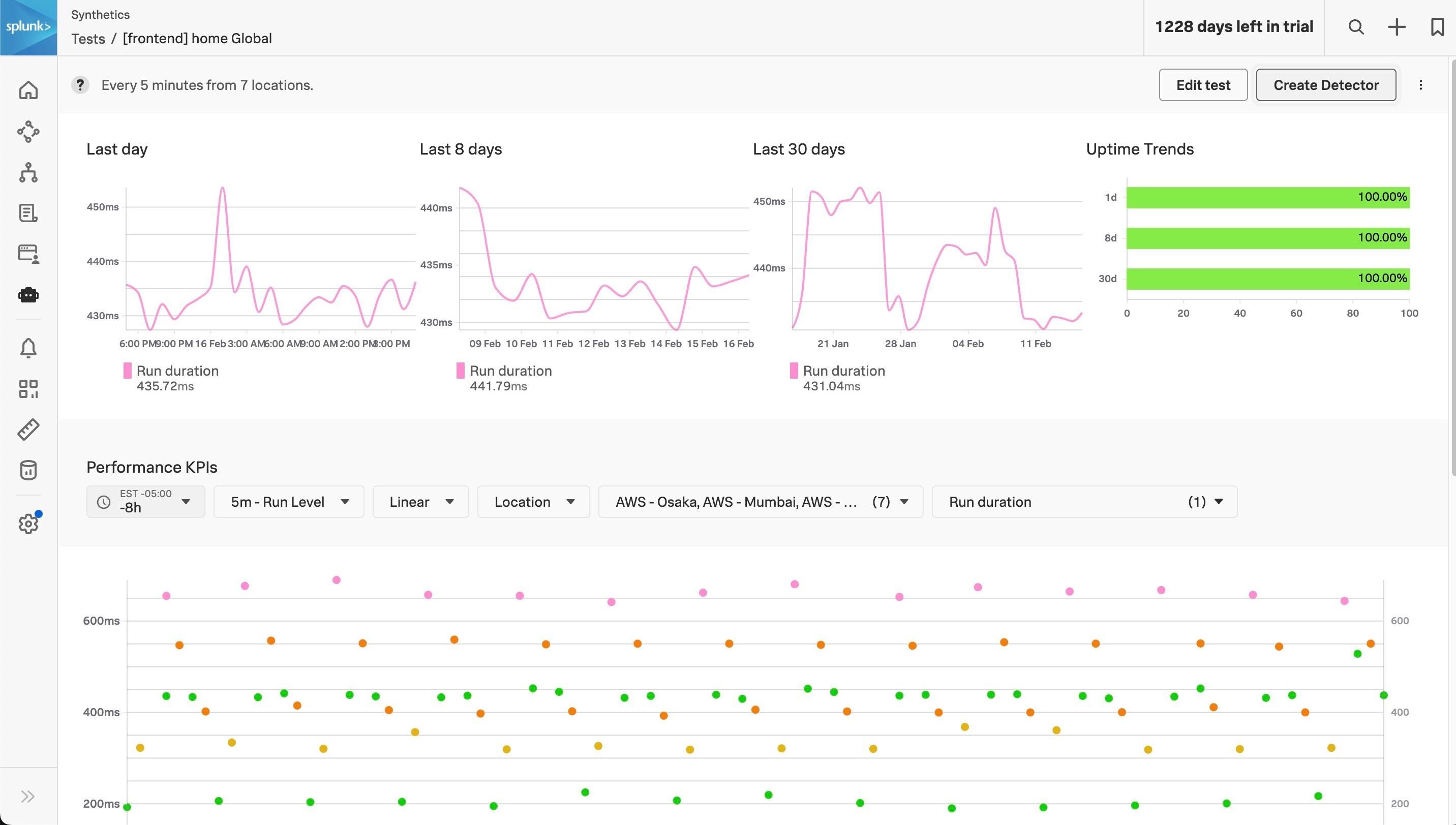Click the 435.72ms value text
Screen dimensions: 1456x825
pos(165,386)
